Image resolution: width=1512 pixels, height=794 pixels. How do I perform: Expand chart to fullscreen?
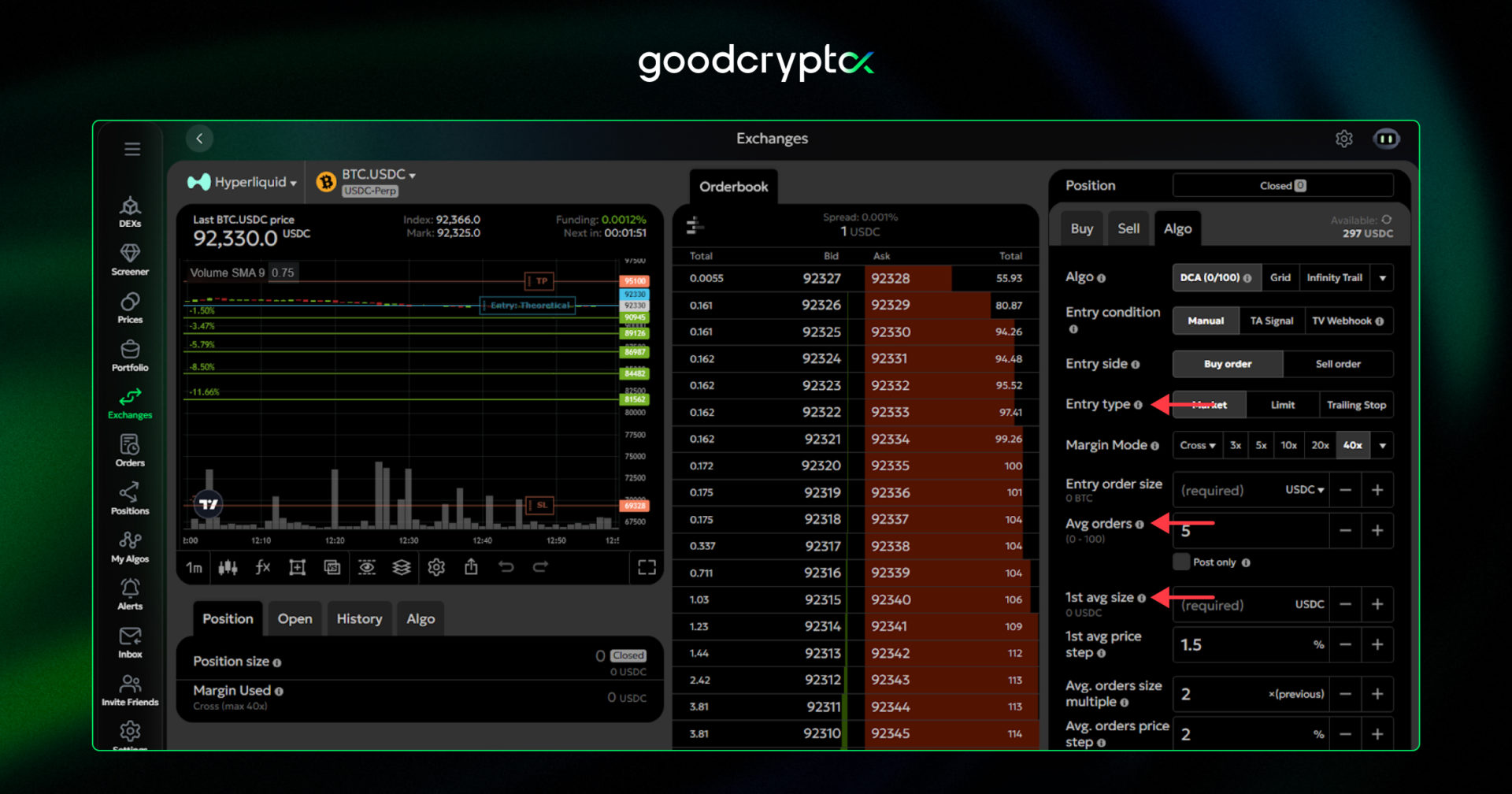647,567
